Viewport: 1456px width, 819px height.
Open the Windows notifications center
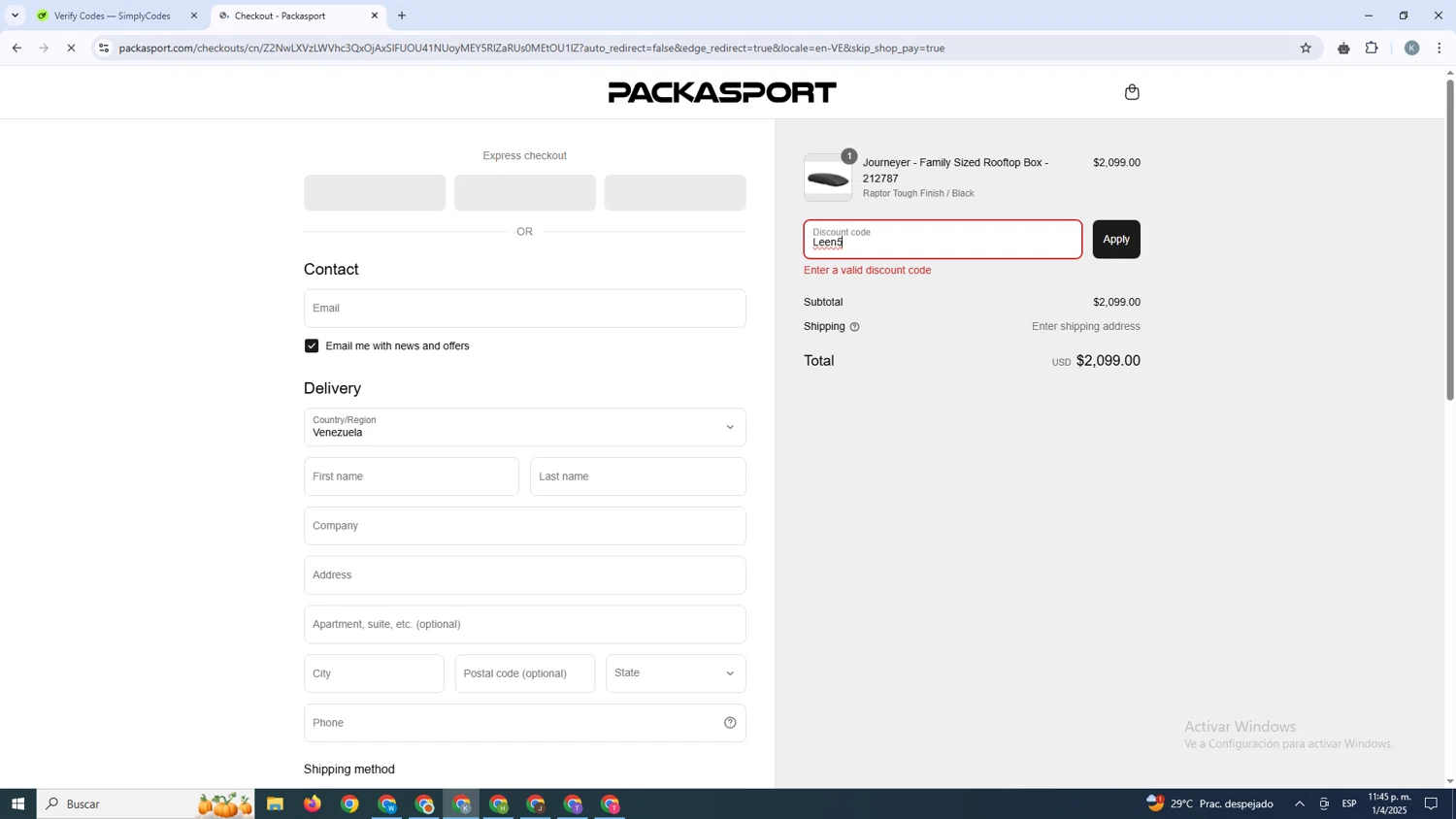coord(1431,803)
